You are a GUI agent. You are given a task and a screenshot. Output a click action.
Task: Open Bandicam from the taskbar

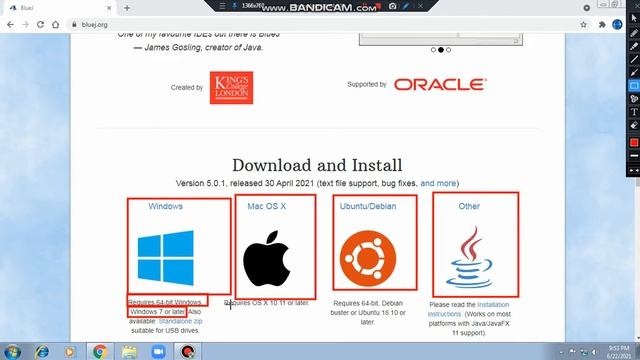[188, 352]
